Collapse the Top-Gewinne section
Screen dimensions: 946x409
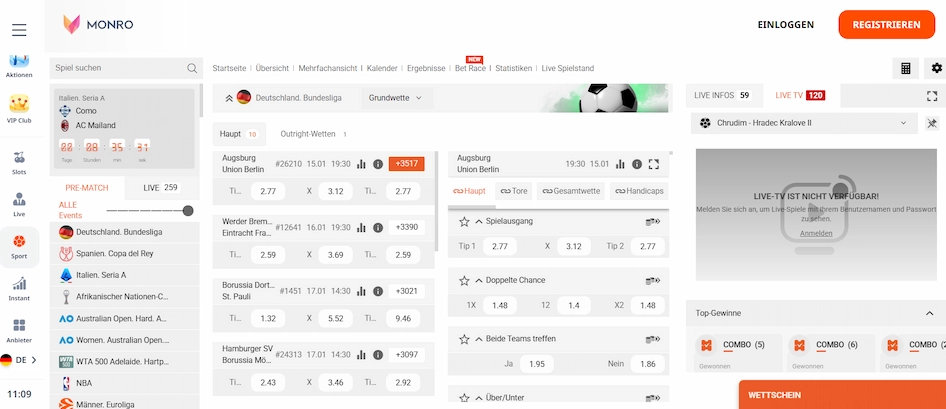pyautogui.click(x=929, y=313)
